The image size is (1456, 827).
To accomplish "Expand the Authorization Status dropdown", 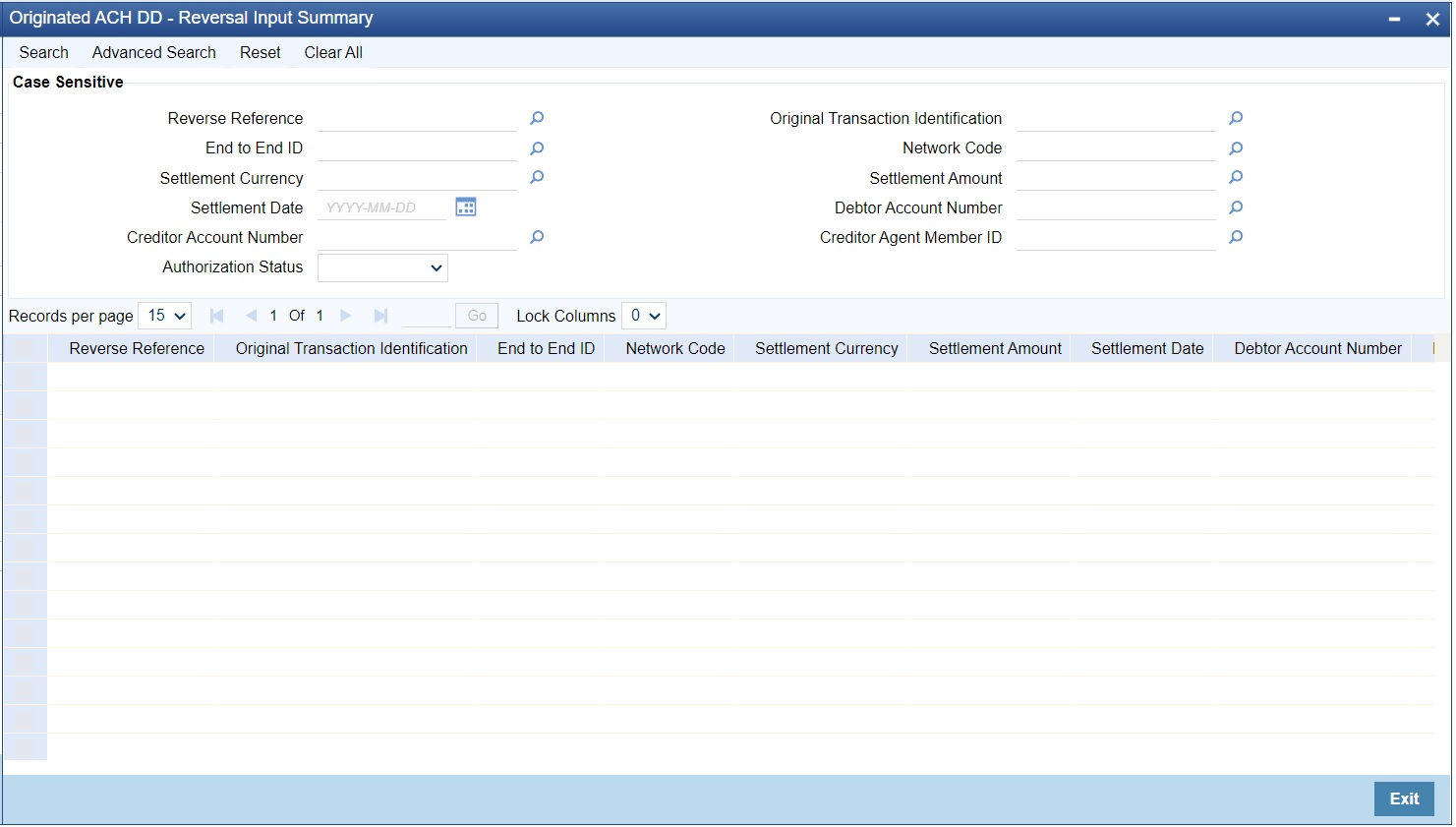I will point(382,267).
